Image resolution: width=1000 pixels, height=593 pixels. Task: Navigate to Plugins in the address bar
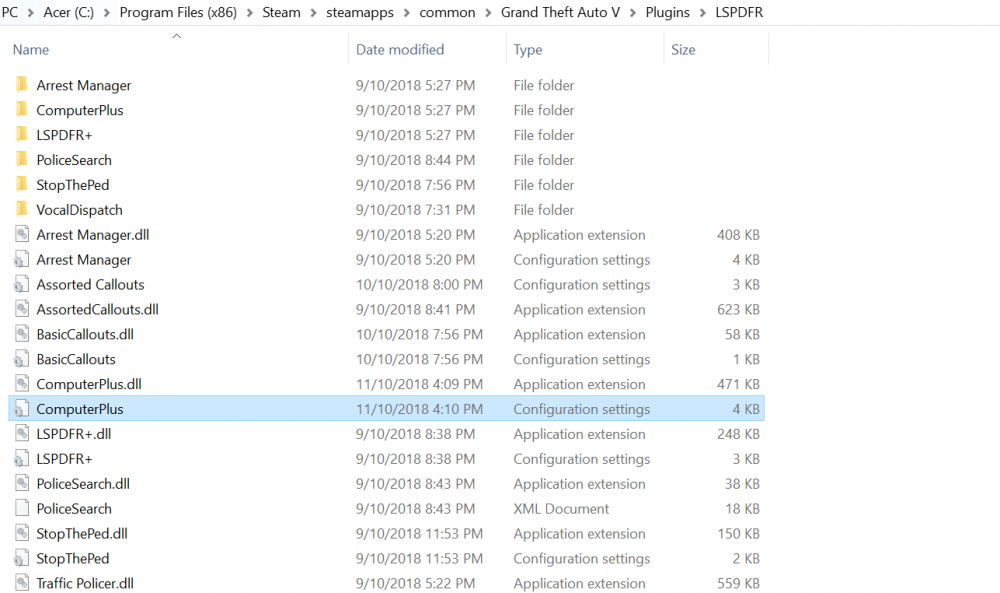[x=667, y=12]
